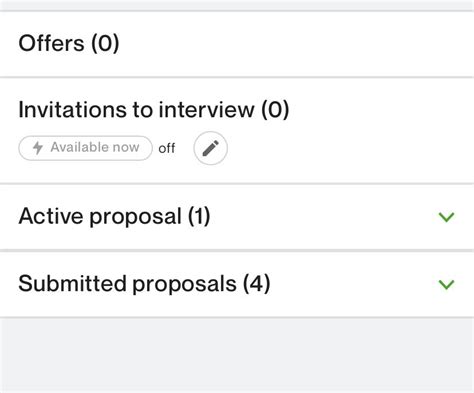Click the '(4)' count on Submitted proposals
474x393 pixels.
coord(257,284)
